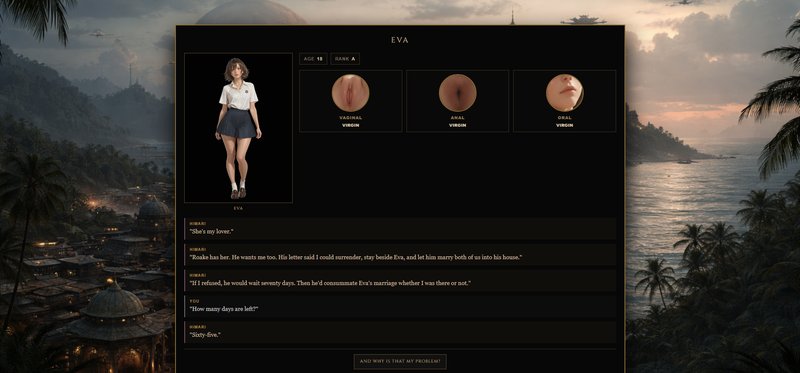Click the YOU speaker label
The width and height of the screenshot is (800, 373).
pyautogui.click(x=194, y=301)
